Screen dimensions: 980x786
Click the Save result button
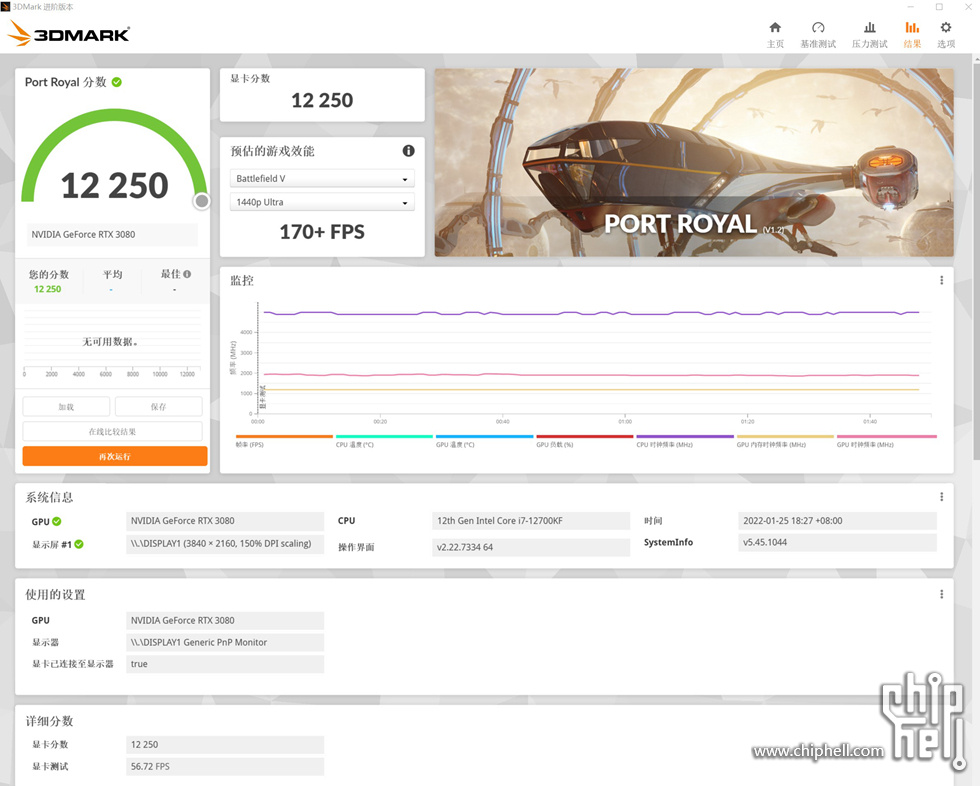pyautogui.click(x=159, y=407)
